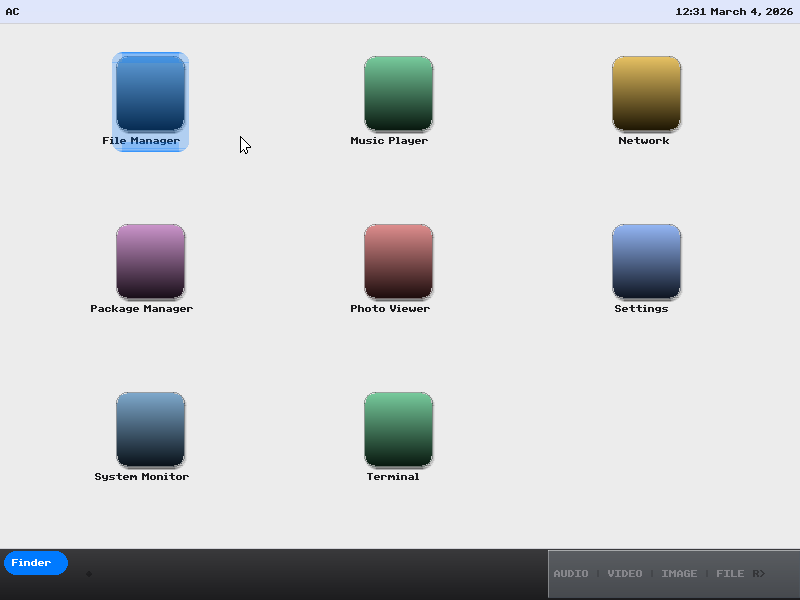Image resolution: width=800 pixels, height=600 pixels.
Task: Open the Settings application
Action: 646,261
